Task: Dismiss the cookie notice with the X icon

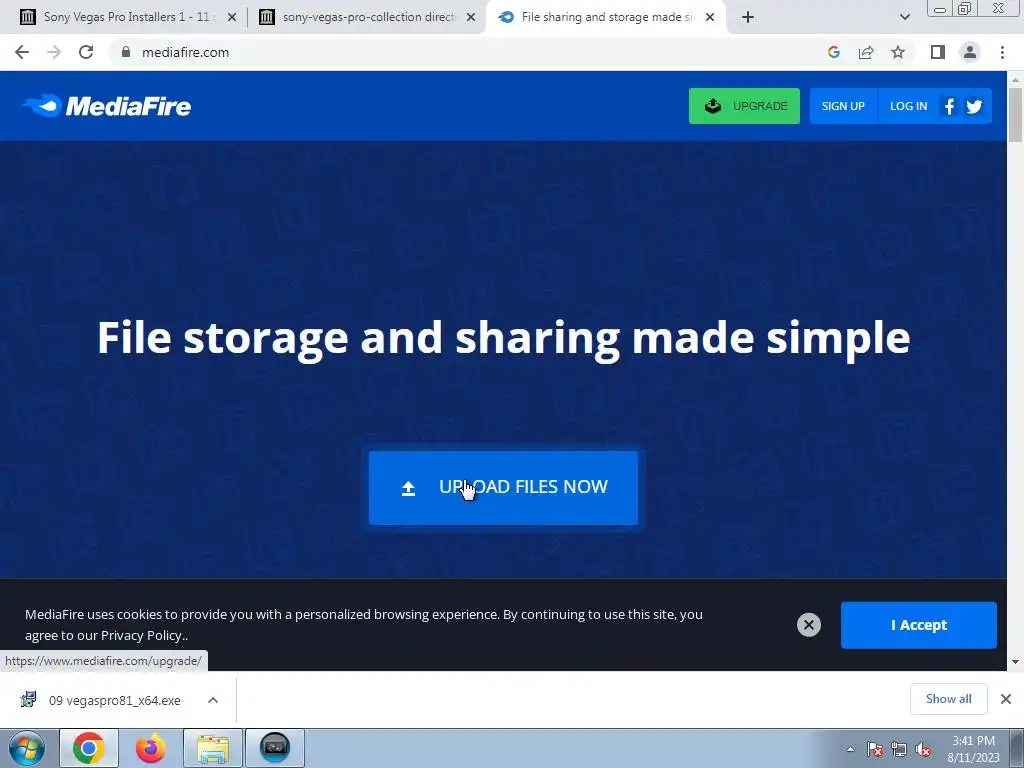Action: (x=808, y=625)
